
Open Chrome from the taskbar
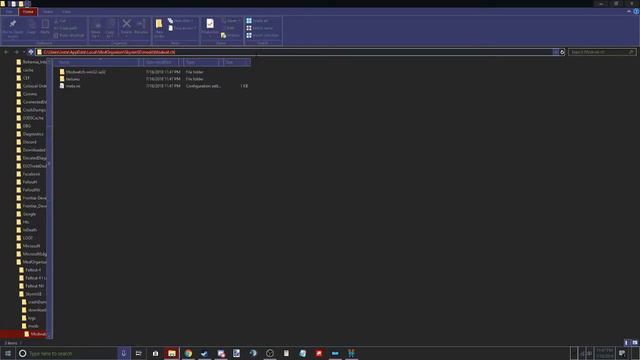click(188, 353)
